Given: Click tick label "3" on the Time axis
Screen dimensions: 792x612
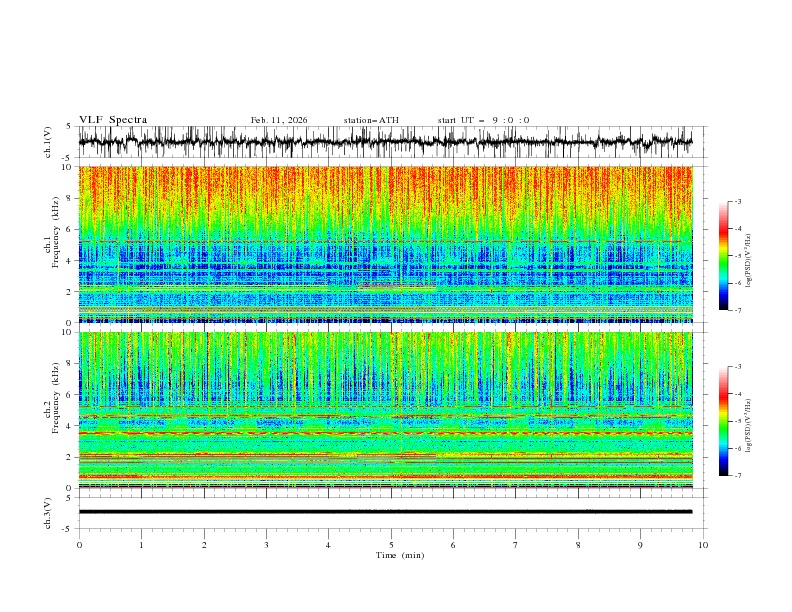Looking at the screenshot, I should [266, 545].
